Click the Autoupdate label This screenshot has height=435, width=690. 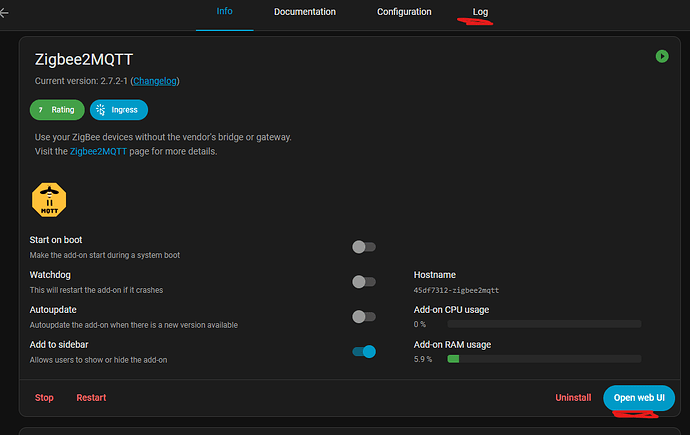coord(53,310)
